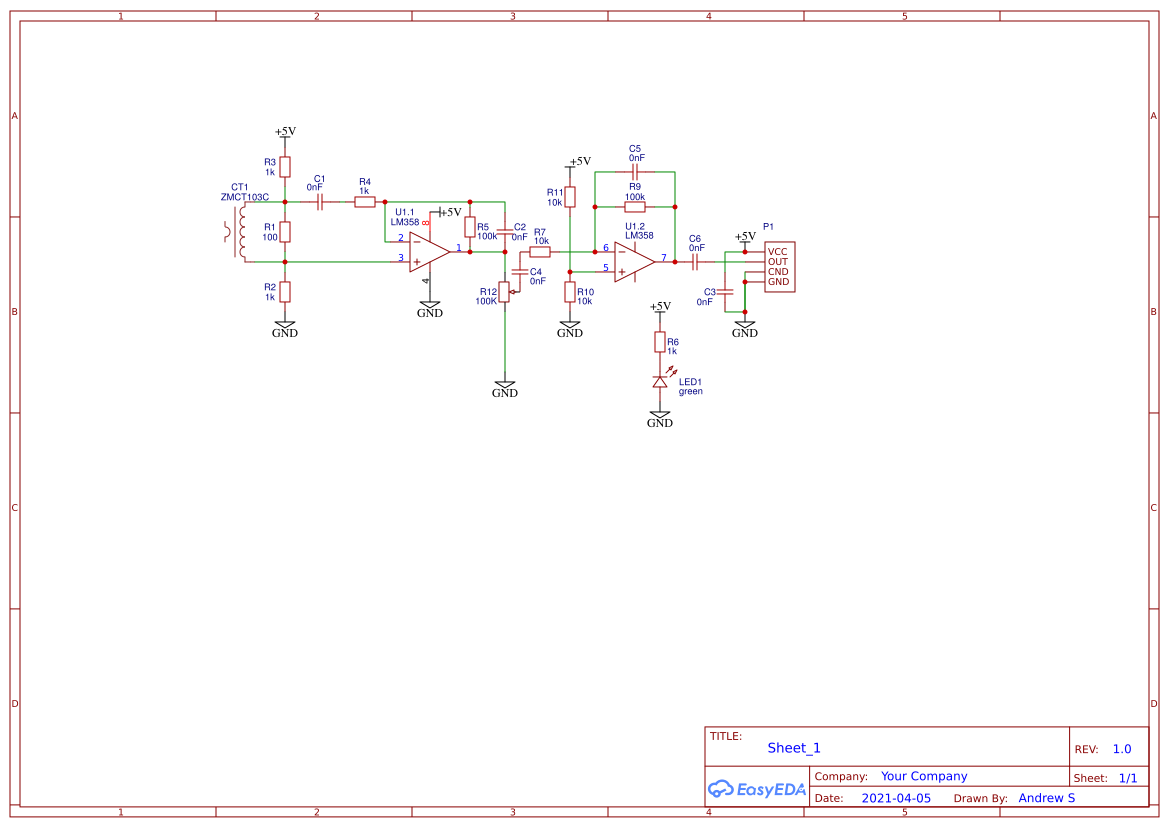Select feedback resistor R5 100k symbol

pos(470,227)
